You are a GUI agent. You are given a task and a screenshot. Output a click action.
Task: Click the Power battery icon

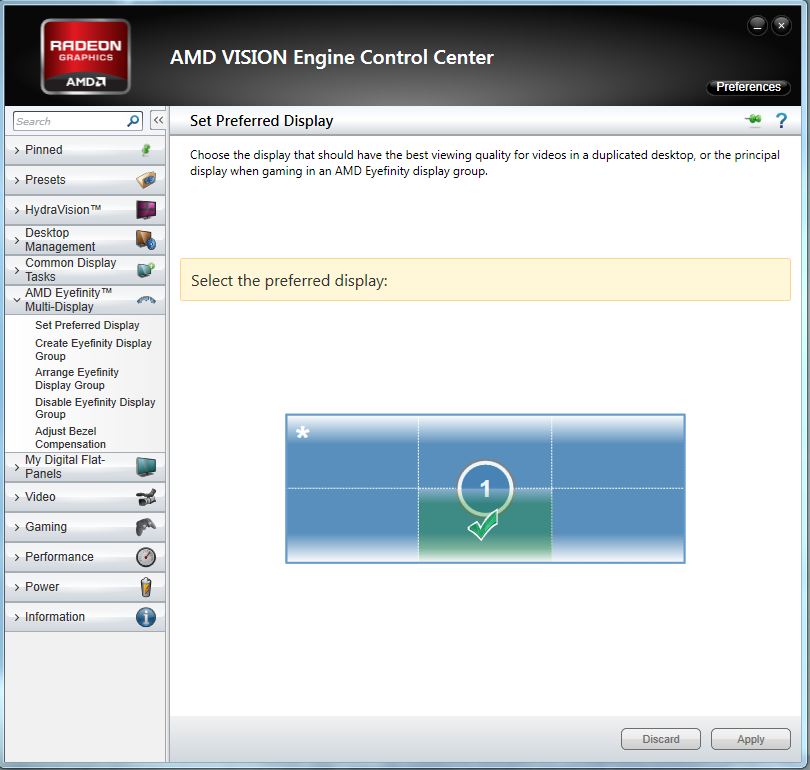(x=146, y=587)
